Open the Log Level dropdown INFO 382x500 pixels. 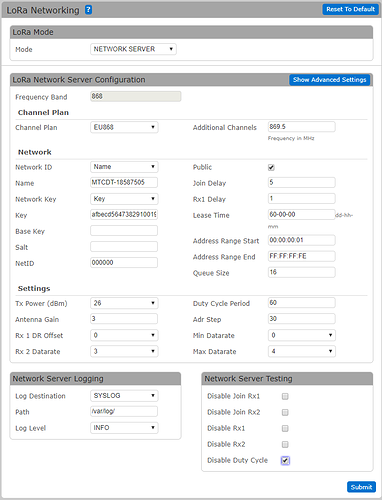coord(124,428)
